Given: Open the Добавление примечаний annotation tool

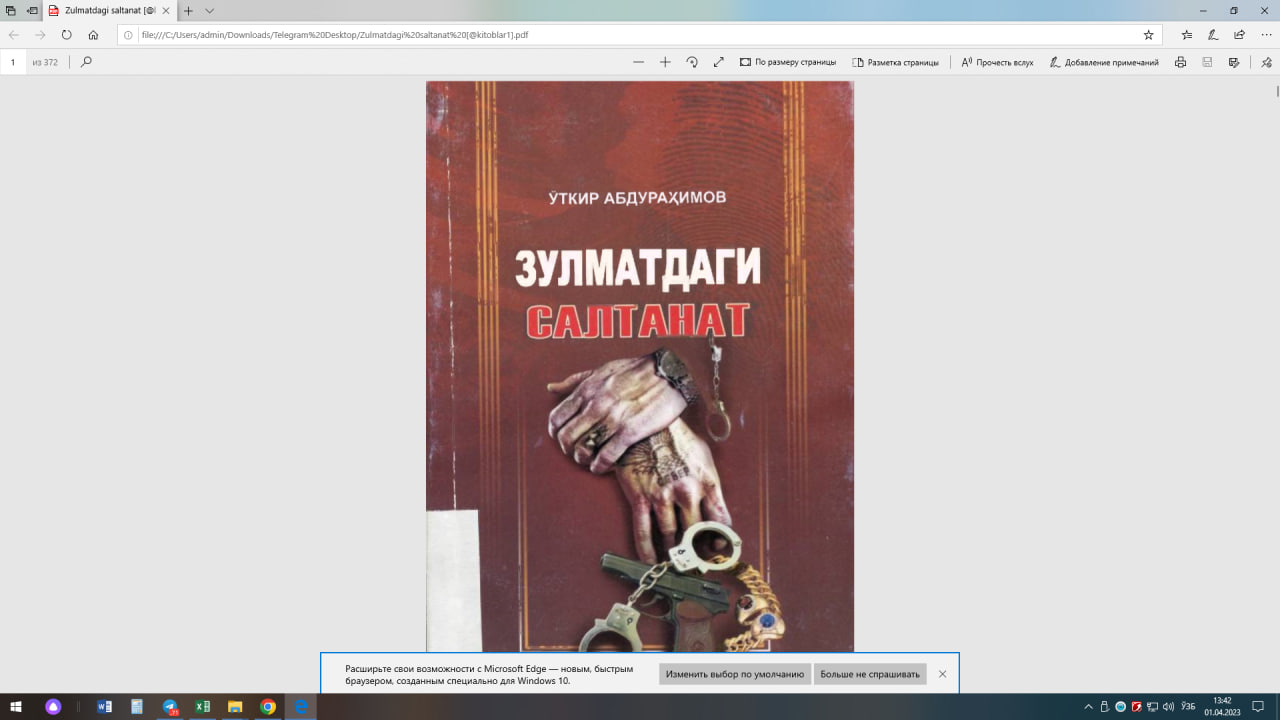Looking at the screenshot, I should [1105, 62].
